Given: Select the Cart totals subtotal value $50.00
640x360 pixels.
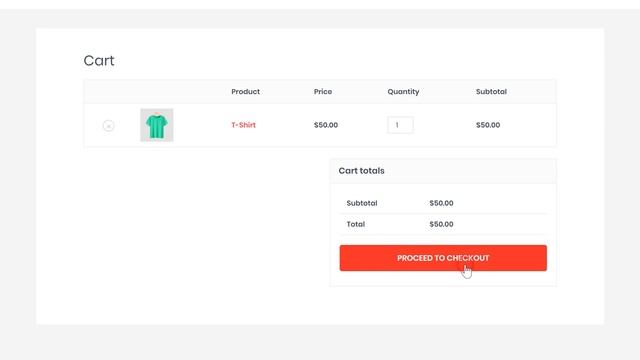Looking at the screenshot, I should 441,203.
